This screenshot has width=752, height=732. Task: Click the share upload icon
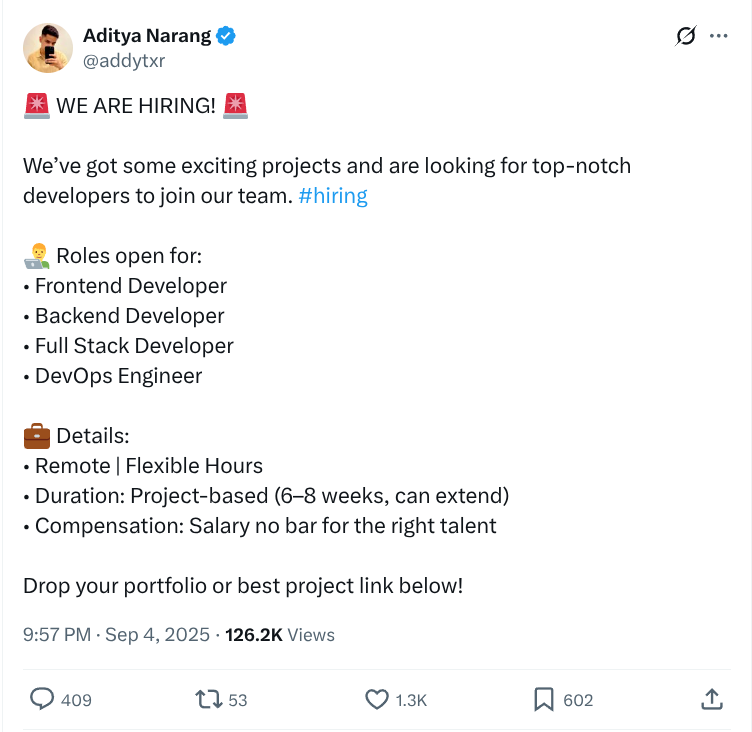pyautogui.click(x=711, y=699)
